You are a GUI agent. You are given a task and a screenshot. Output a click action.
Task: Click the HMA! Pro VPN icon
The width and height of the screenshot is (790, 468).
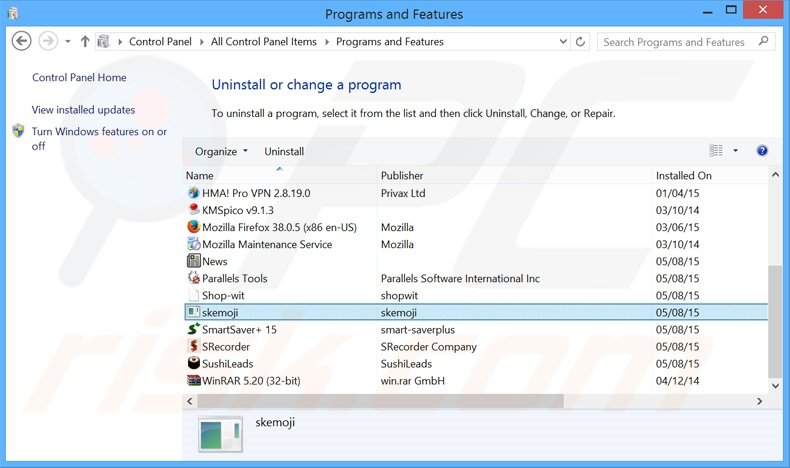194,193
